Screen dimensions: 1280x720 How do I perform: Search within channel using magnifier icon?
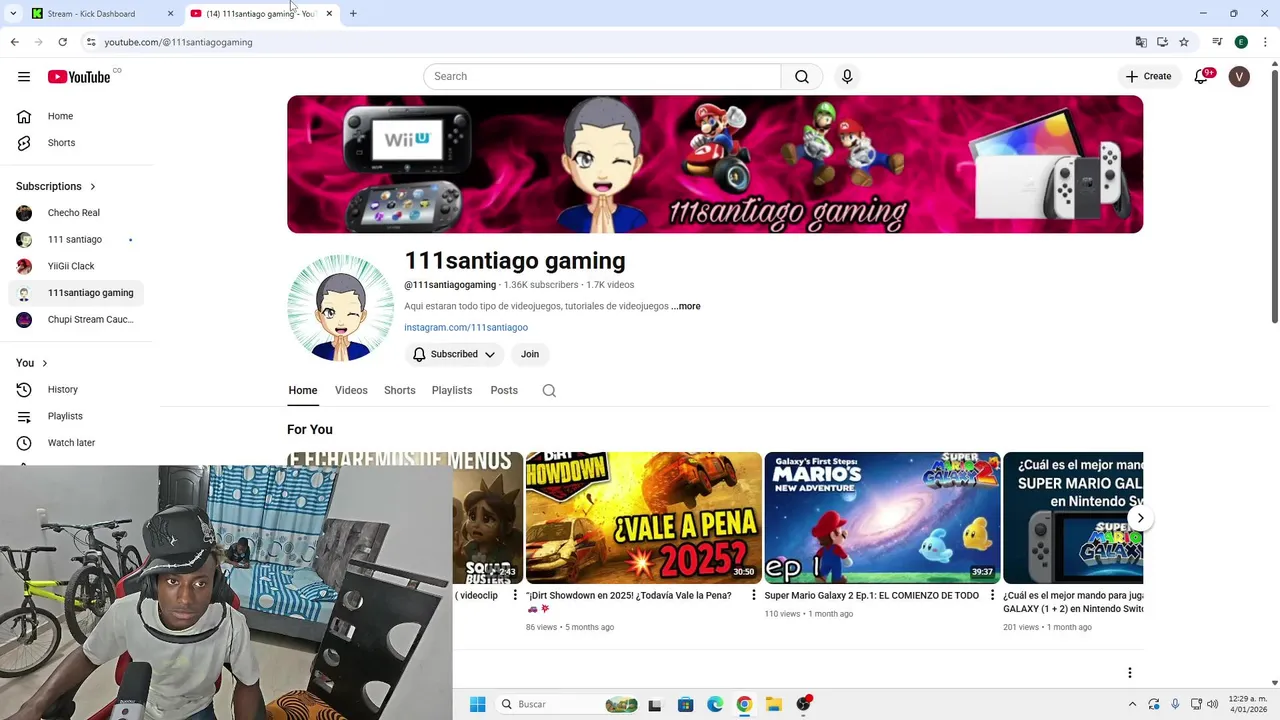[549, 391]
